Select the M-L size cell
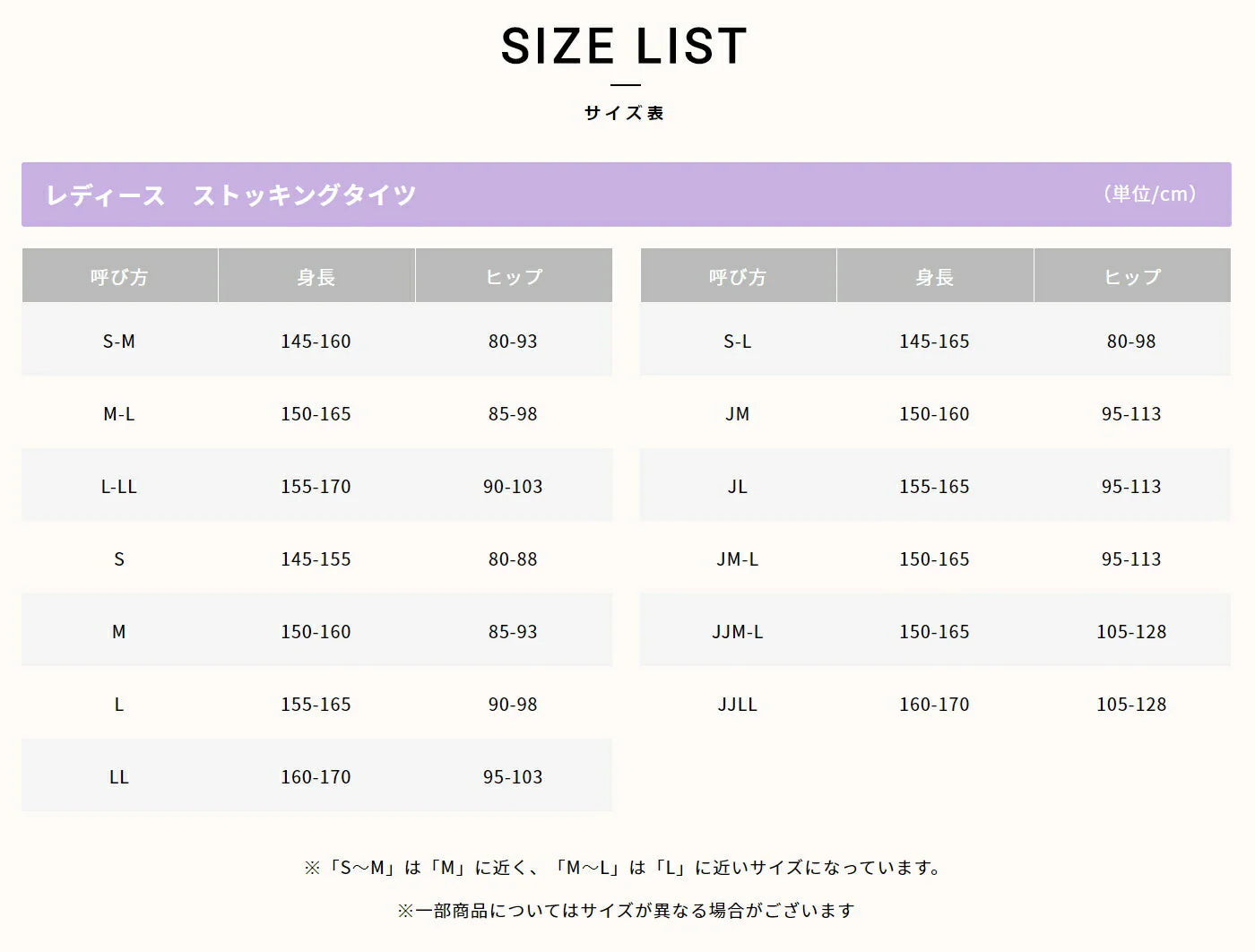 click(x=119, y=413)
